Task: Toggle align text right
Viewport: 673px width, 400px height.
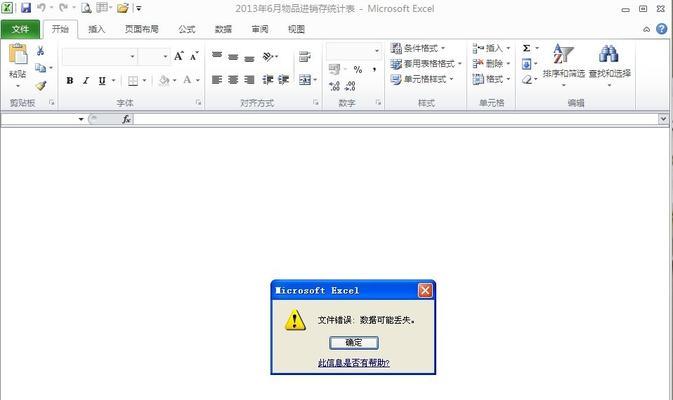Action: pos(249,80)
